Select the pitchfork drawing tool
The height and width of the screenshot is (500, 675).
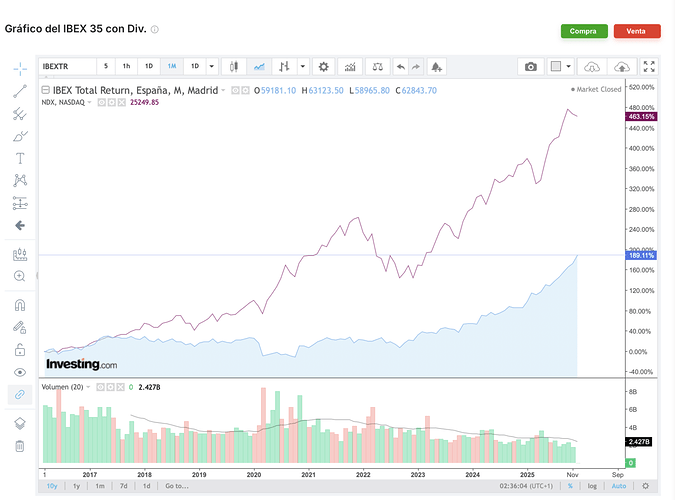(20, 114)
